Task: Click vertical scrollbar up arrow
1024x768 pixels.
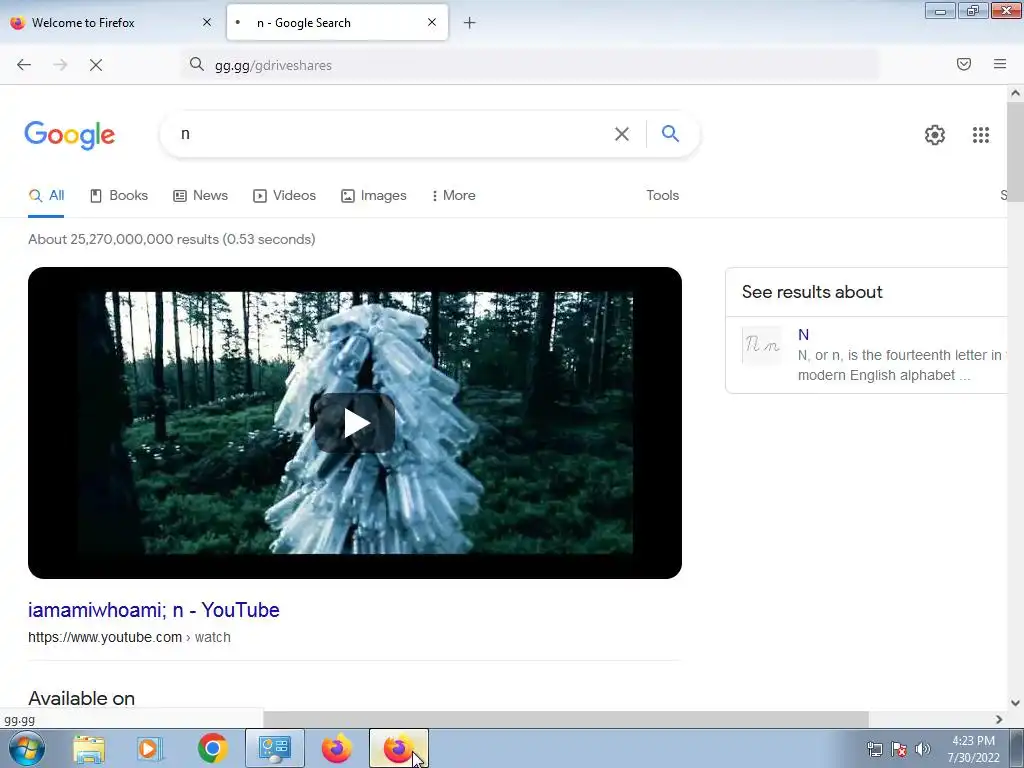Action: click(x=1015, y=93)
